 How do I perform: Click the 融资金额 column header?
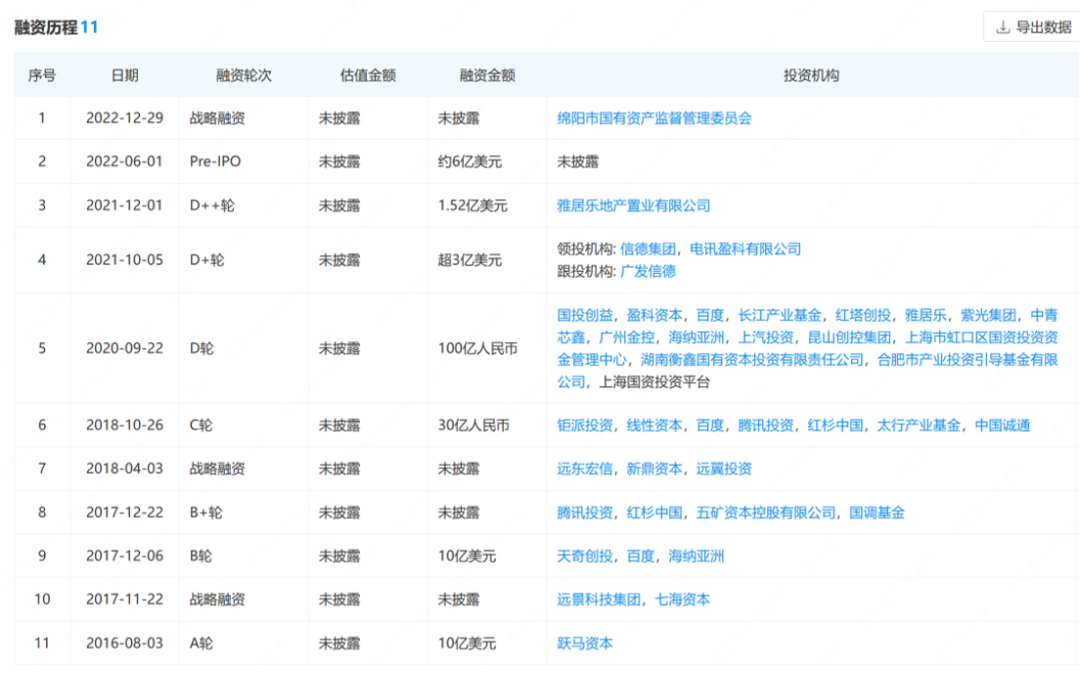pos(488,75)
